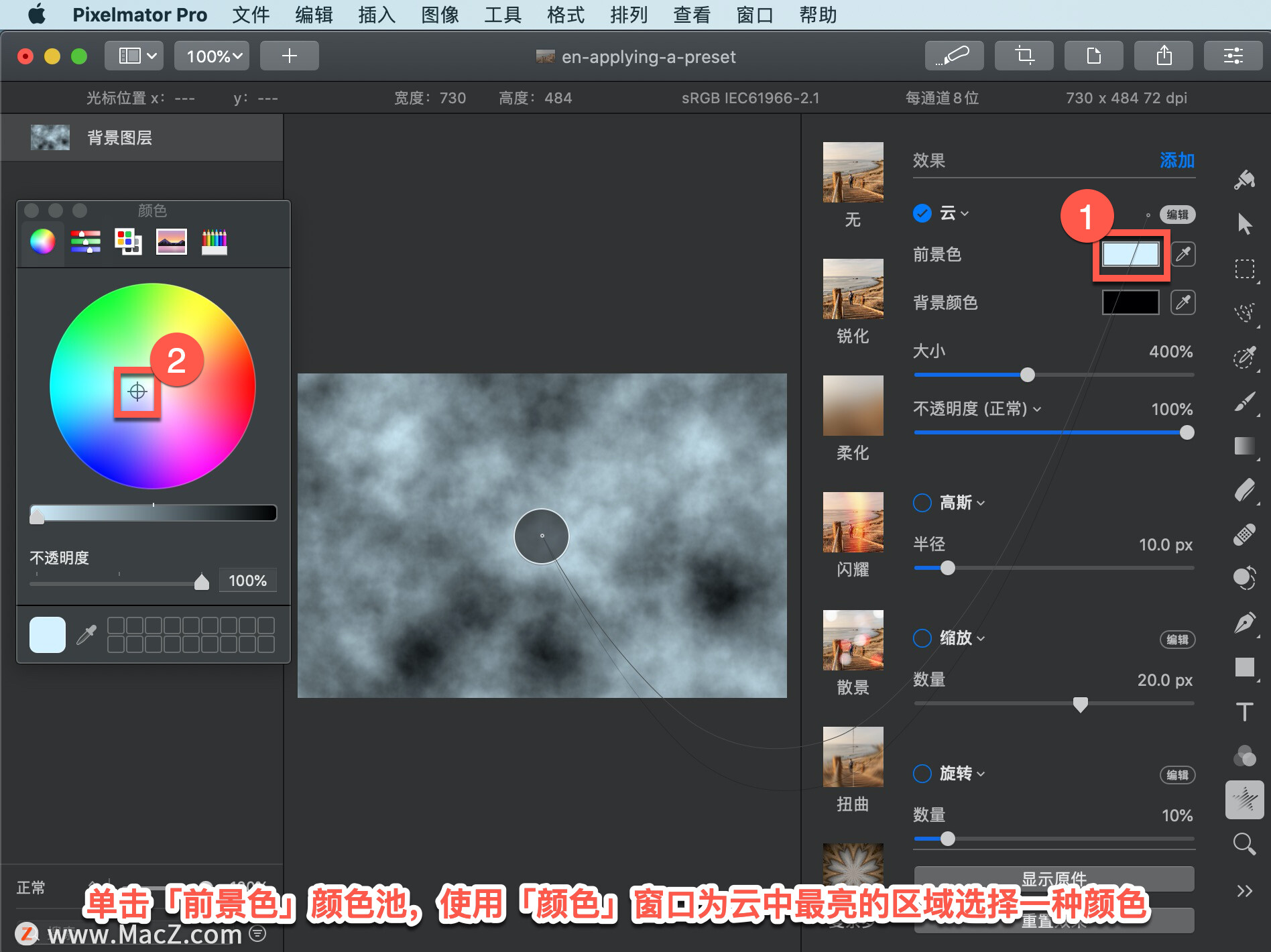Select the Arrange arrow tool
Image resolution: width=1271 pixels, height=952 pixels.
coord(1245,224)
